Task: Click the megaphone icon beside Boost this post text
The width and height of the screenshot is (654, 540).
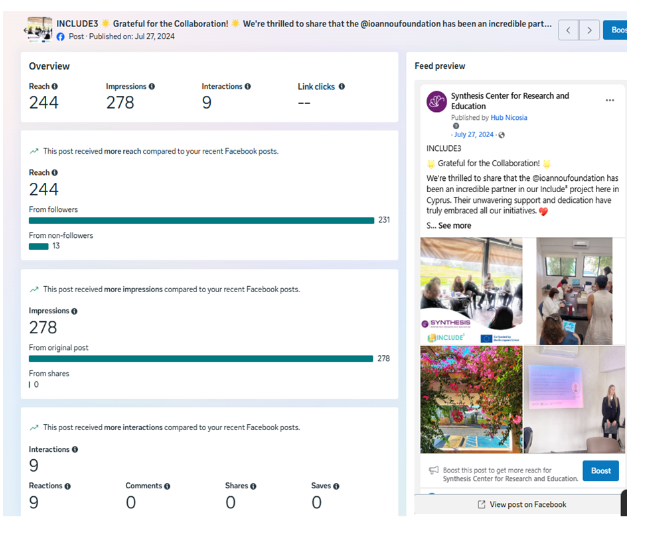Action: click(434, 470)
